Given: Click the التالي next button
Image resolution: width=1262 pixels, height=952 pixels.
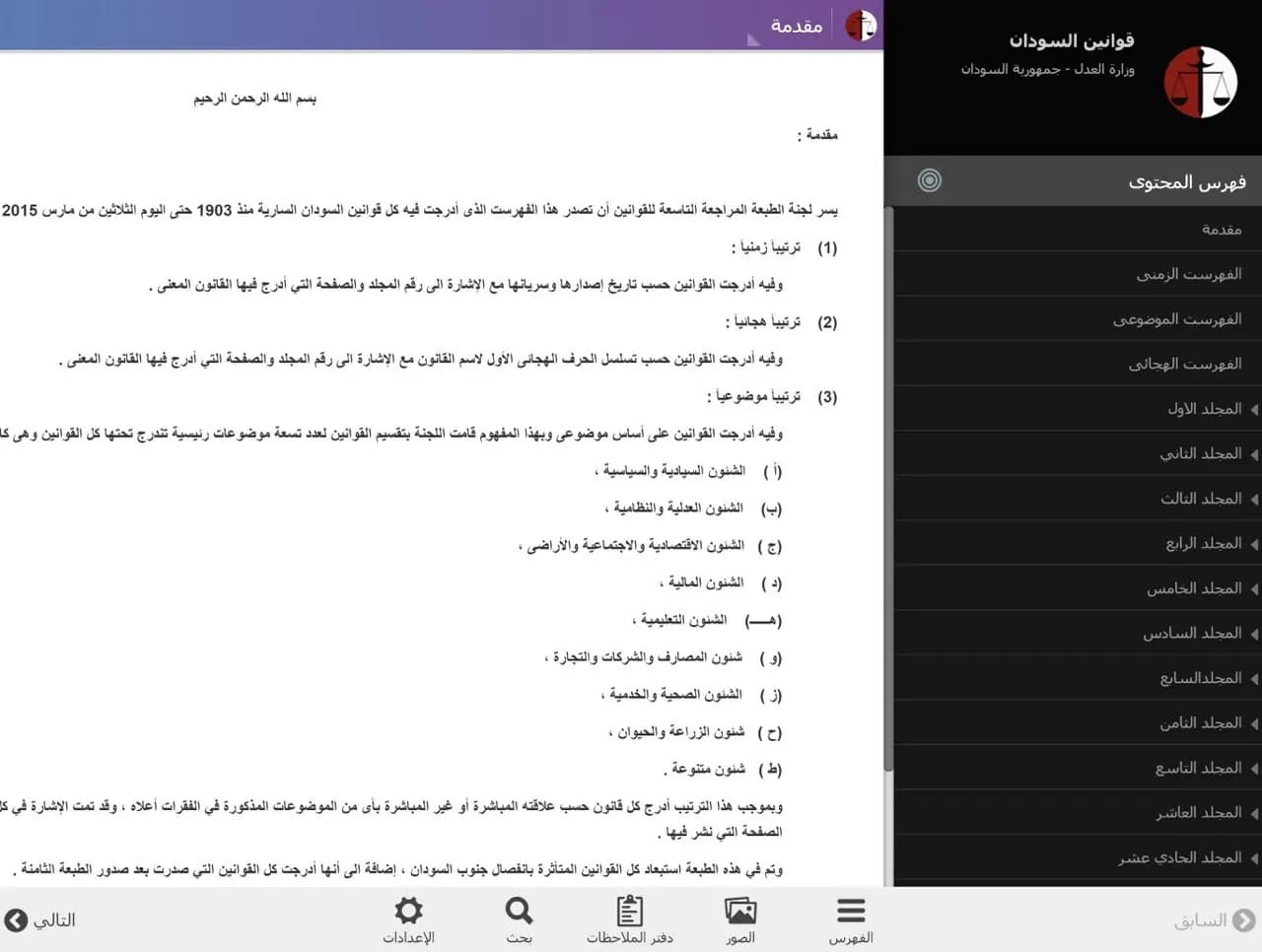Looking at the screenshot, I should click(39, 919).
